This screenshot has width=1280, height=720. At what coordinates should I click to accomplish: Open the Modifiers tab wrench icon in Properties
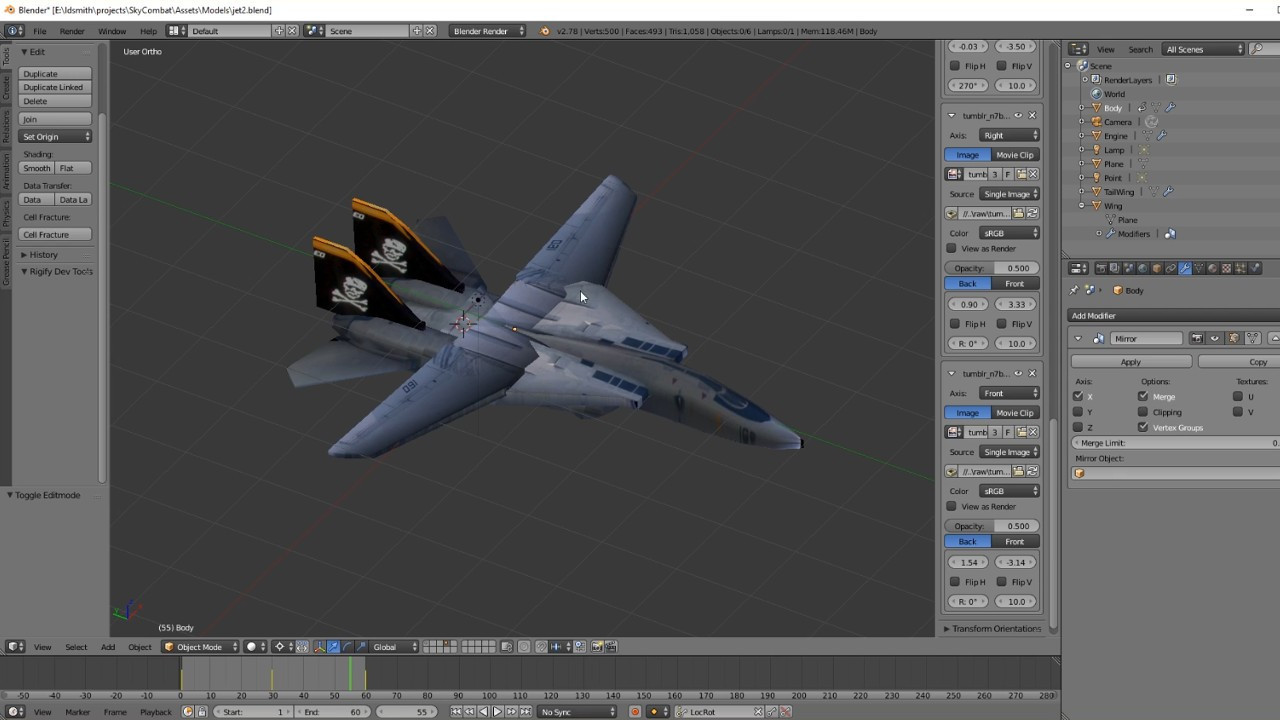point(1185,268)
